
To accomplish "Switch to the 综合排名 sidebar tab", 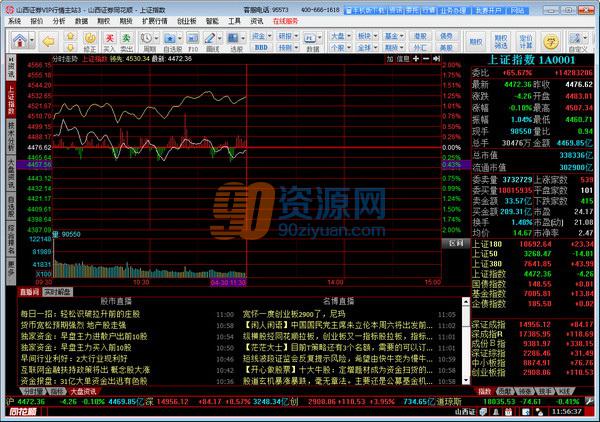I will point(11,239).
